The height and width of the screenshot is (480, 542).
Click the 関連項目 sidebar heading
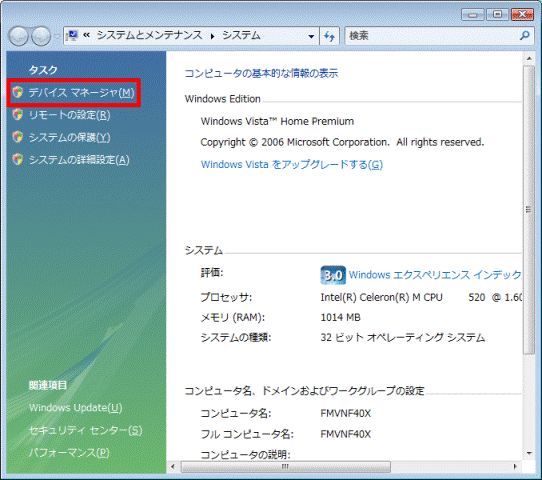[x=48, y=385]
